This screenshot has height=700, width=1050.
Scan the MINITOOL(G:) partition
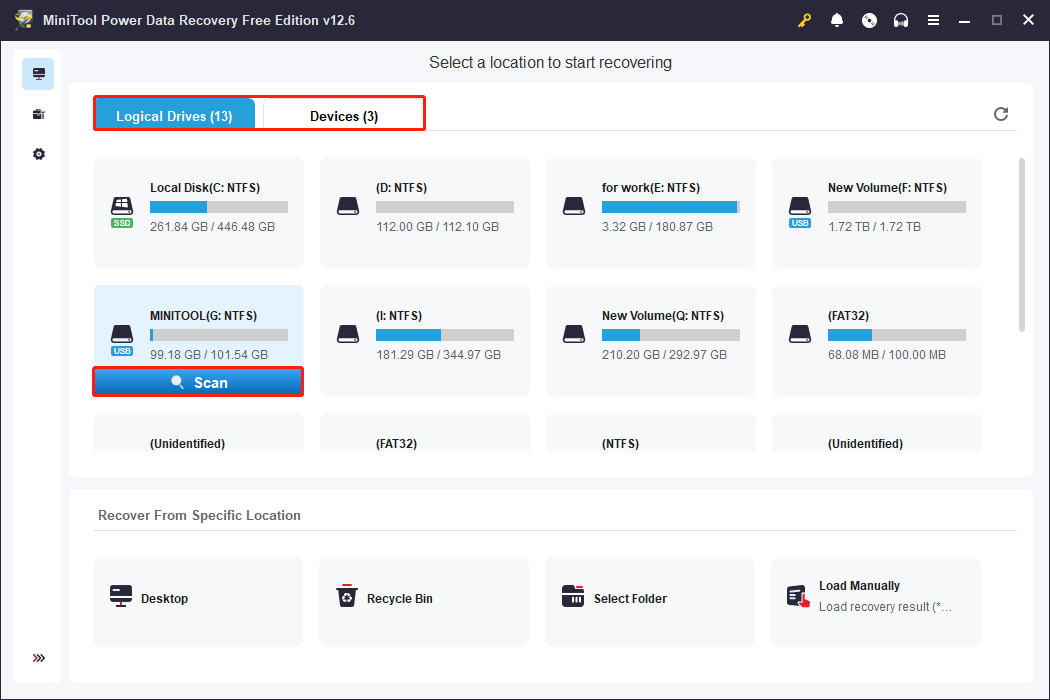[x=197, y=381]
